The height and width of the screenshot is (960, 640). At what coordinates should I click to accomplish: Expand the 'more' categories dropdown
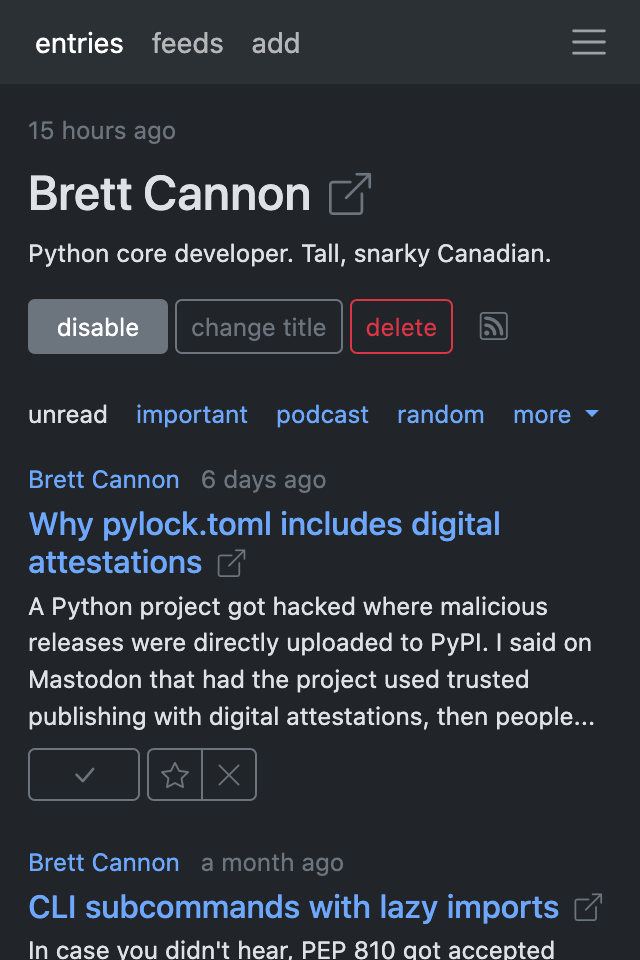click(556, 414)
